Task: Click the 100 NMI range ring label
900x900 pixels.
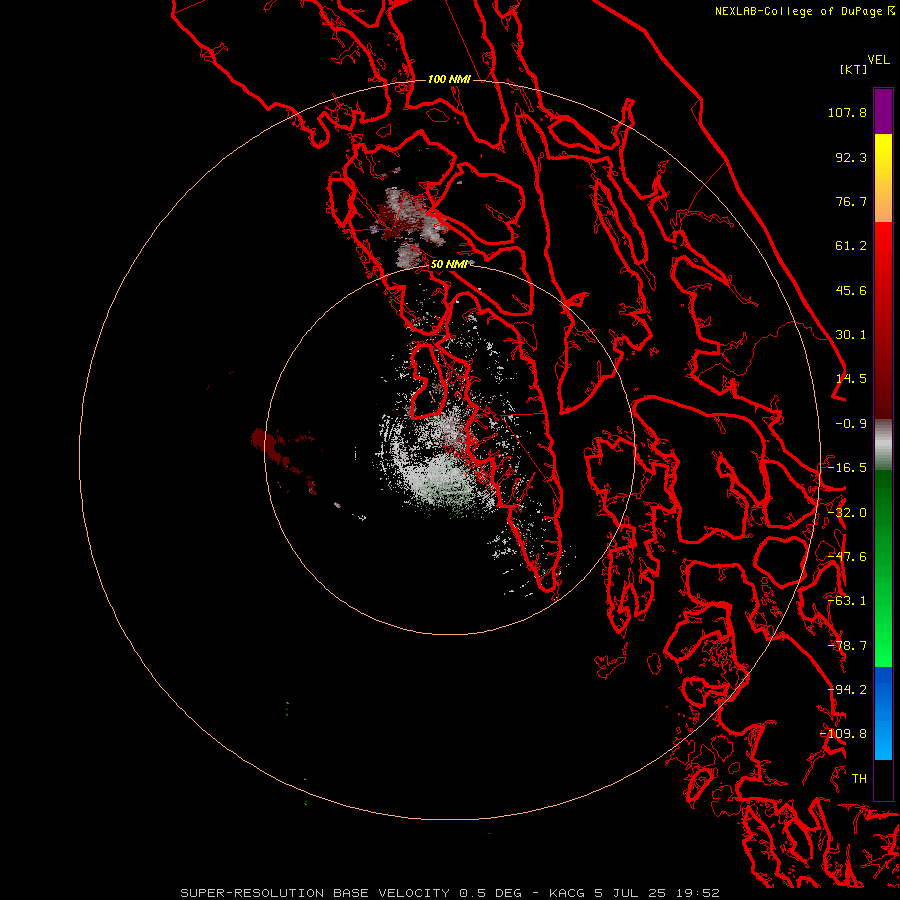Action: tap(449, 79)
